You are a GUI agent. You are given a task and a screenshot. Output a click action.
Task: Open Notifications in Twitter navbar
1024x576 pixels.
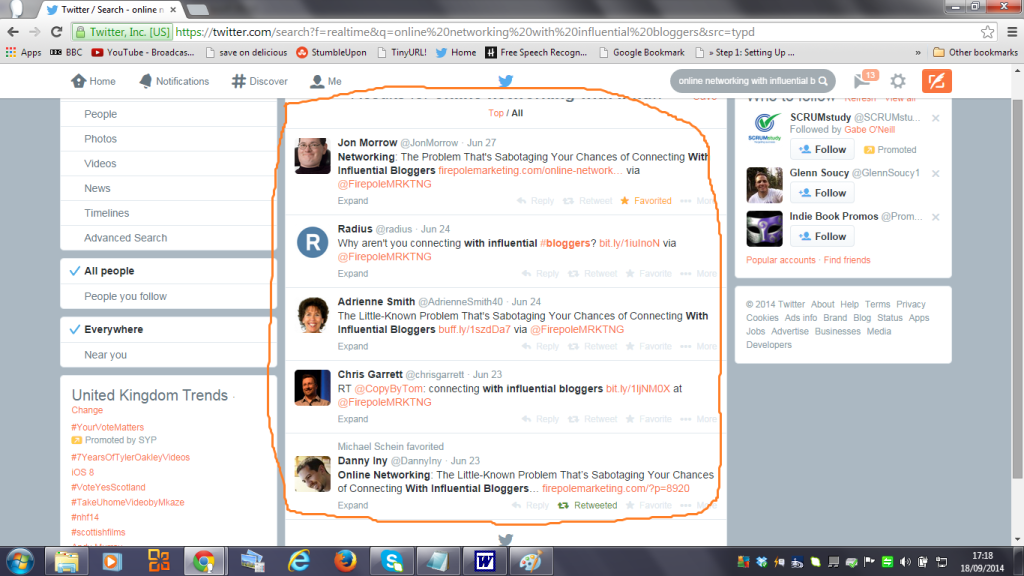[x=174, y=81]
